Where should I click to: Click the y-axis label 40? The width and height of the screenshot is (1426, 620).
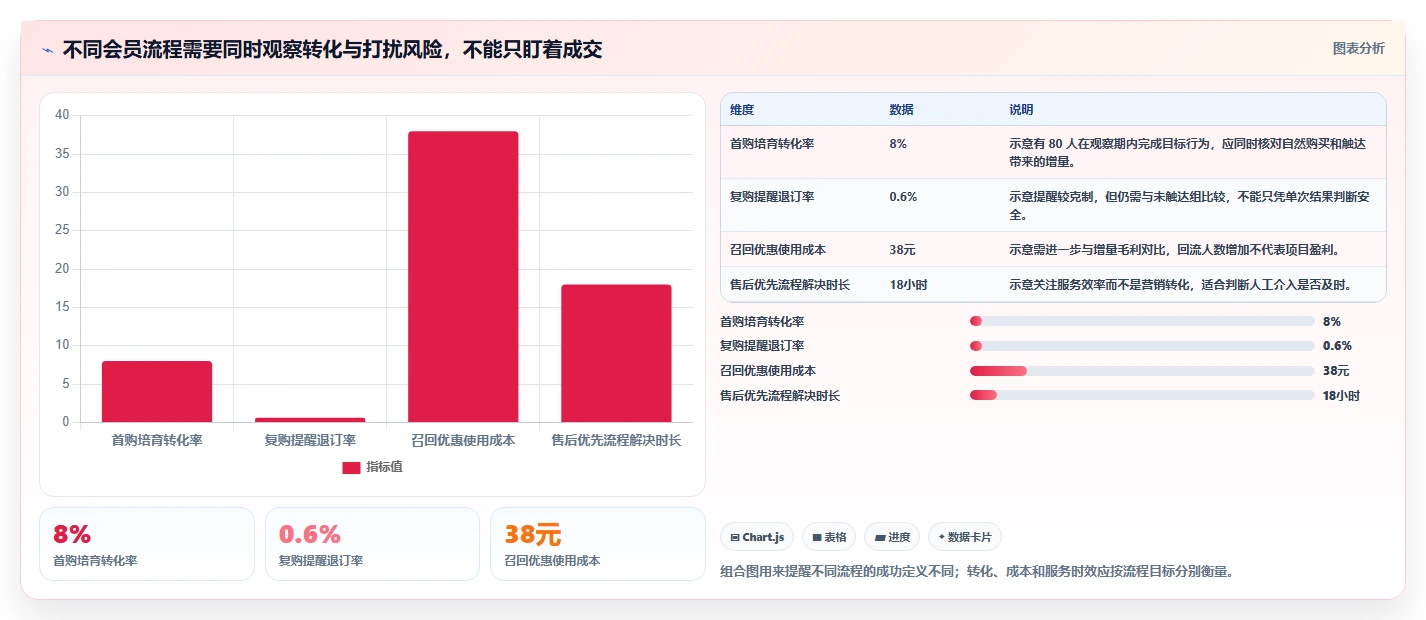point(62,115)
